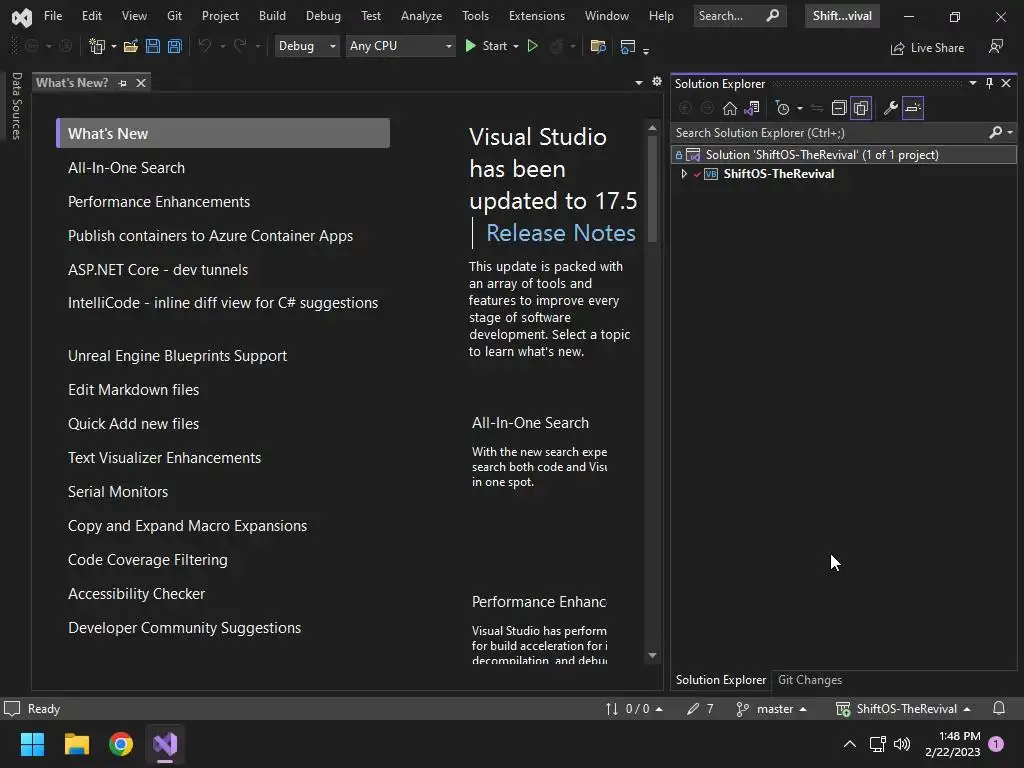
Task: Open Properties wrench icon in Solution Explorer
Action: point(891,108)
